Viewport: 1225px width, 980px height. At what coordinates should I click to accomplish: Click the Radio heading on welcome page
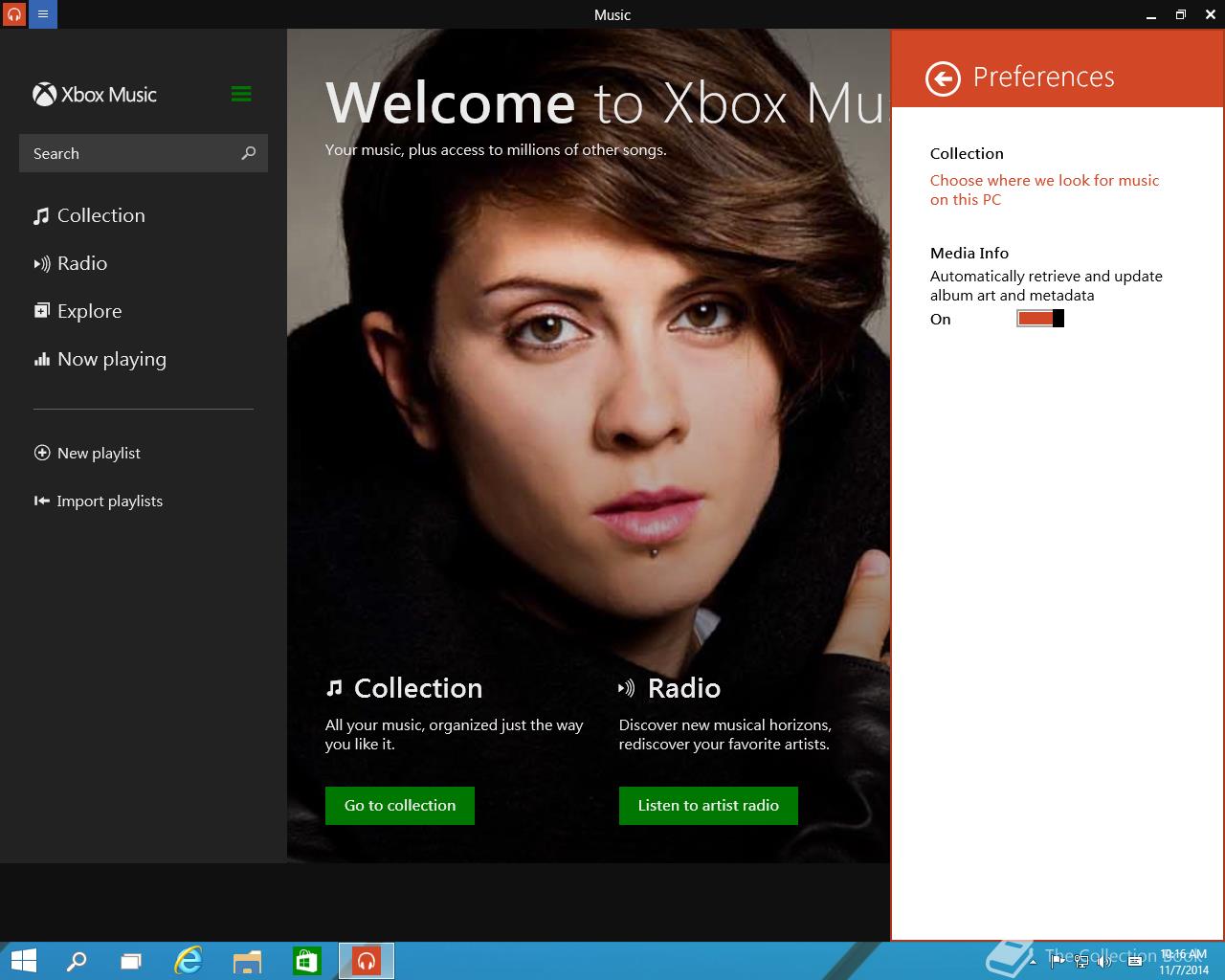[x=684, y=688]
